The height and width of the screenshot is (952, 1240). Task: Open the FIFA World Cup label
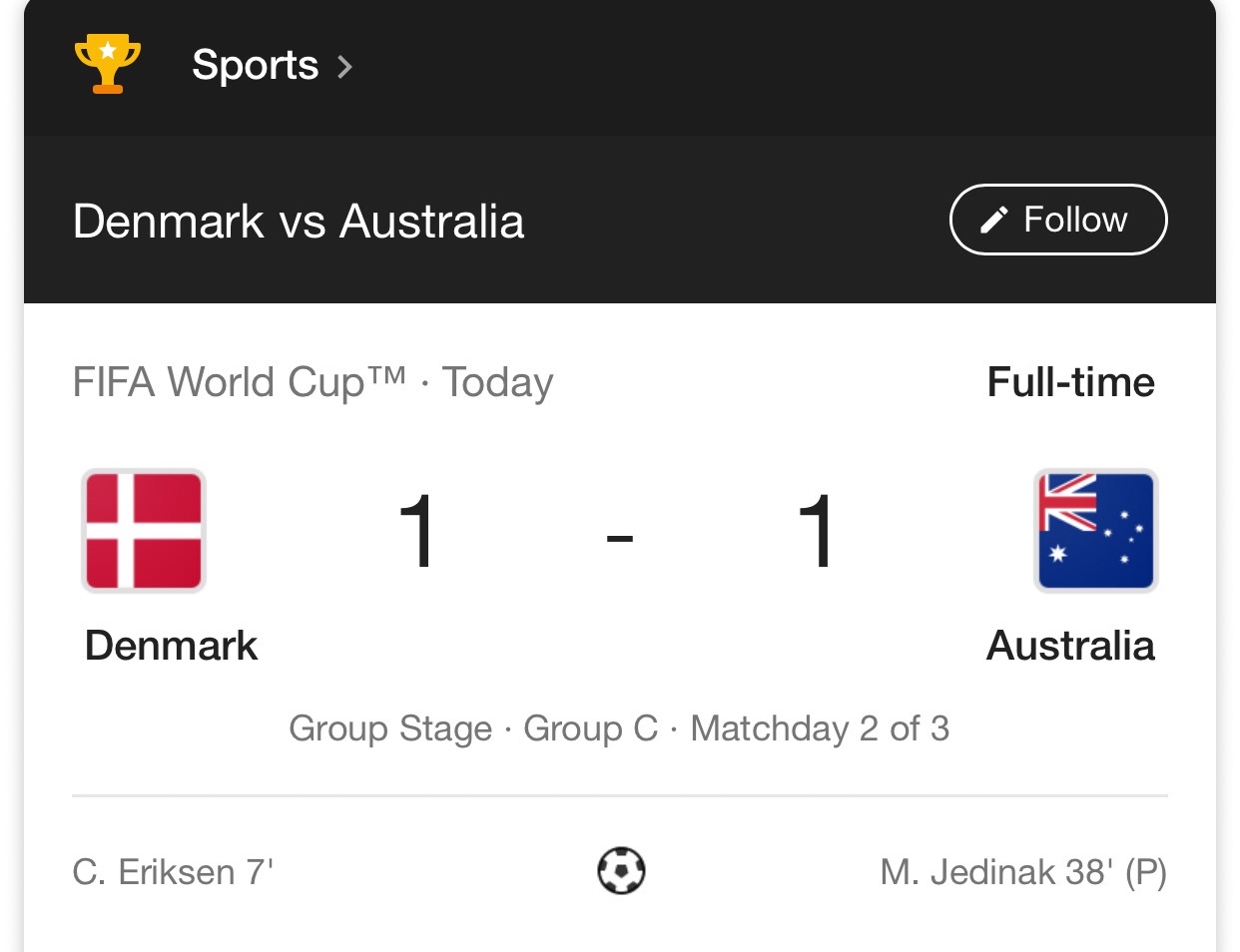(240, 382)
